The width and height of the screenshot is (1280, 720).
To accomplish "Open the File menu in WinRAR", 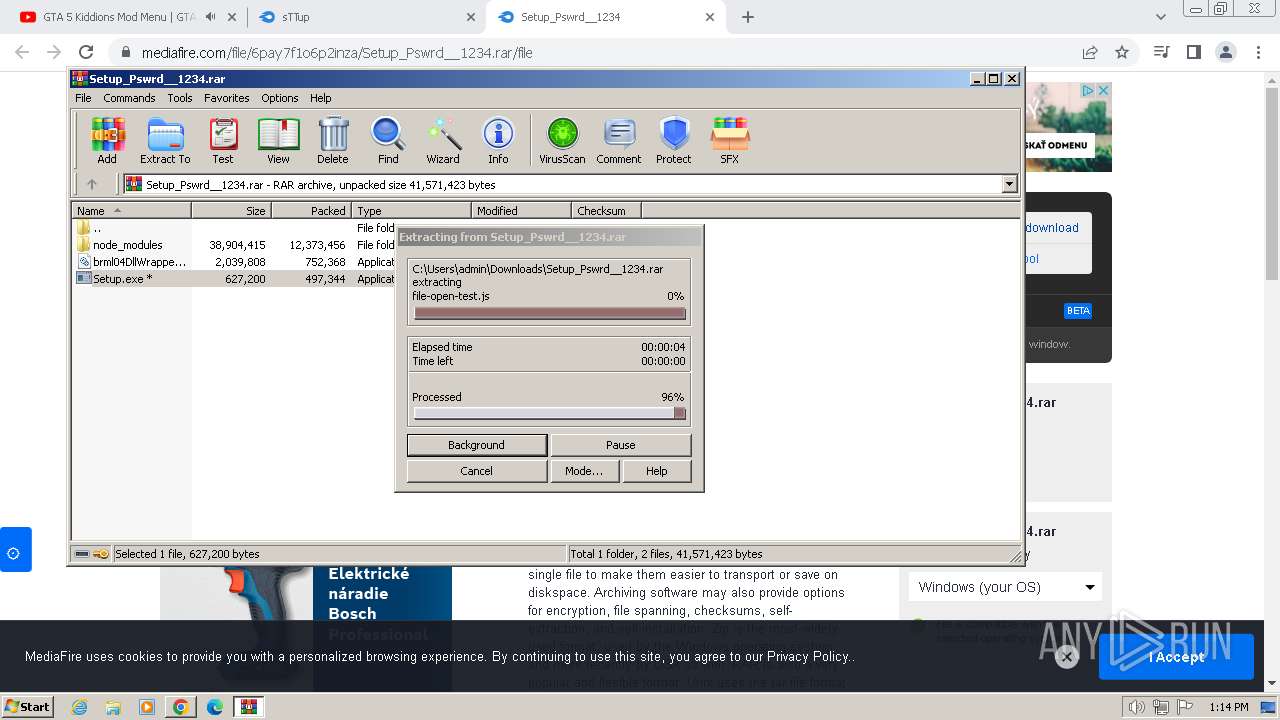I will tap(83, 98).
